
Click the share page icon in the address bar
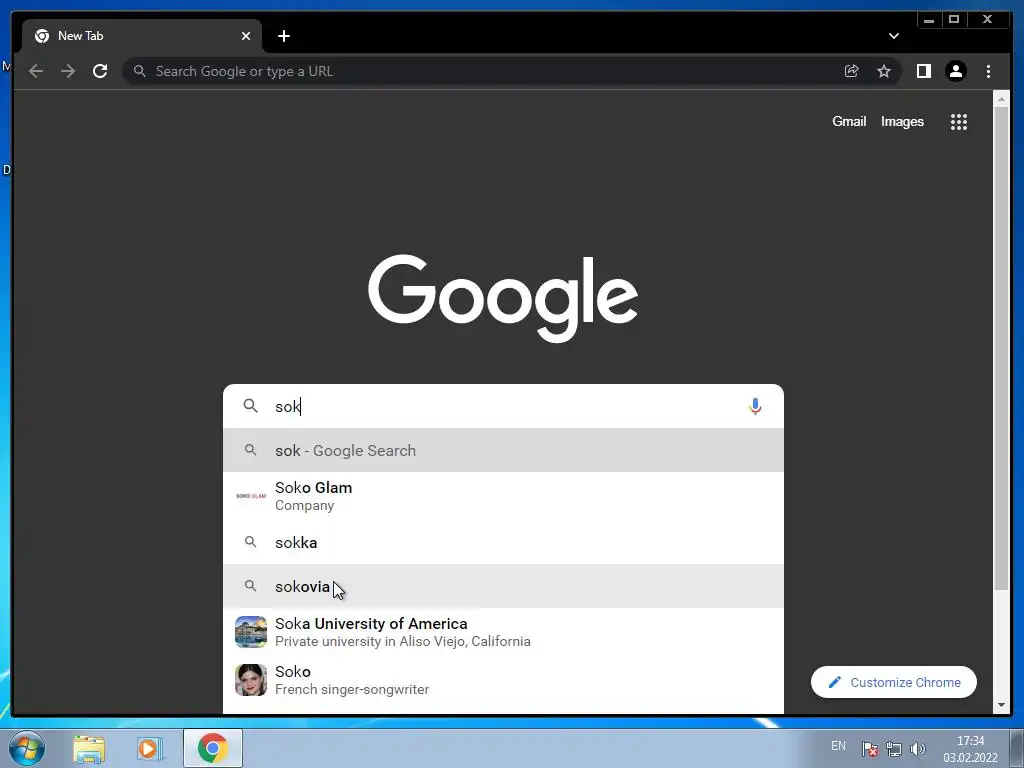pos(852,71)
